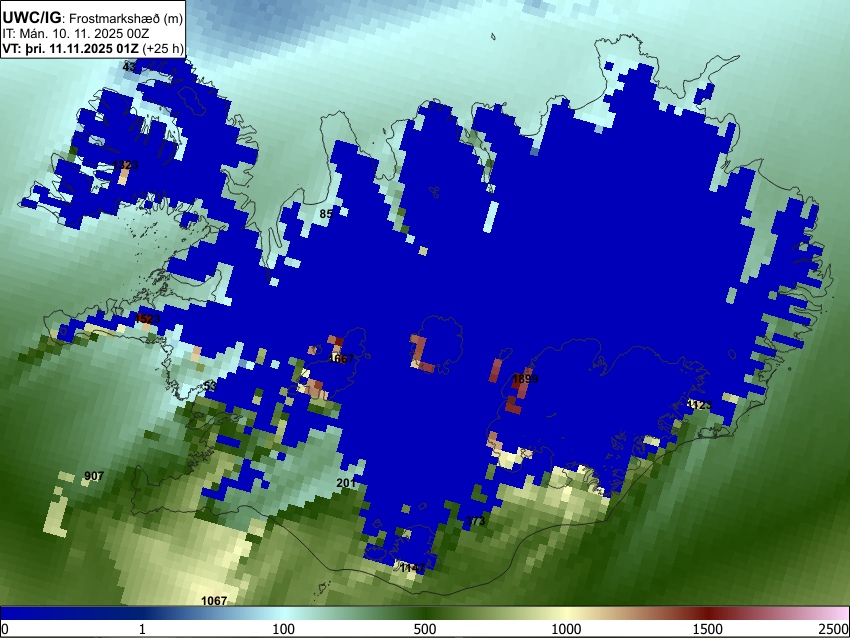
Task: Click the 1000 tick label on the color scale
Action: [566, 629]
